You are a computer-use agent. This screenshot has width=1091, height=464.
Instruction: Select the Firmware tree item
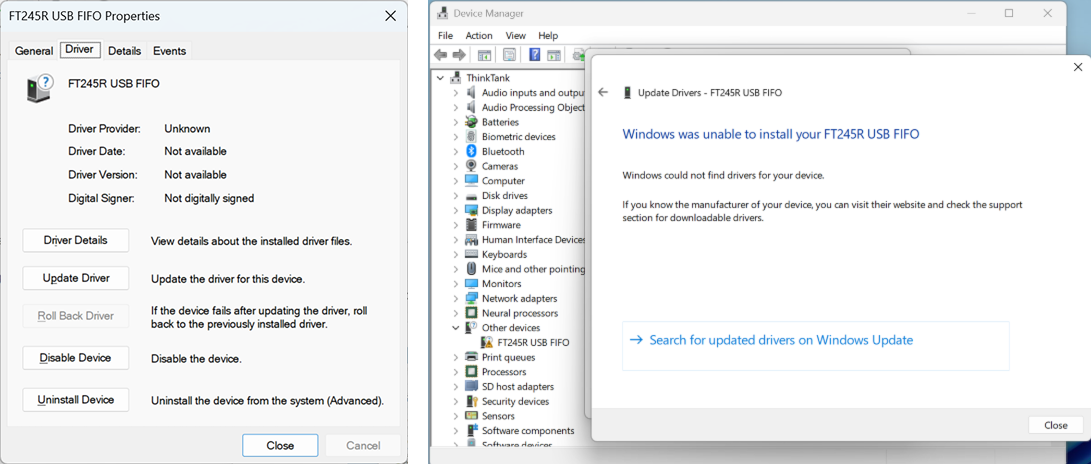[501, 225]
